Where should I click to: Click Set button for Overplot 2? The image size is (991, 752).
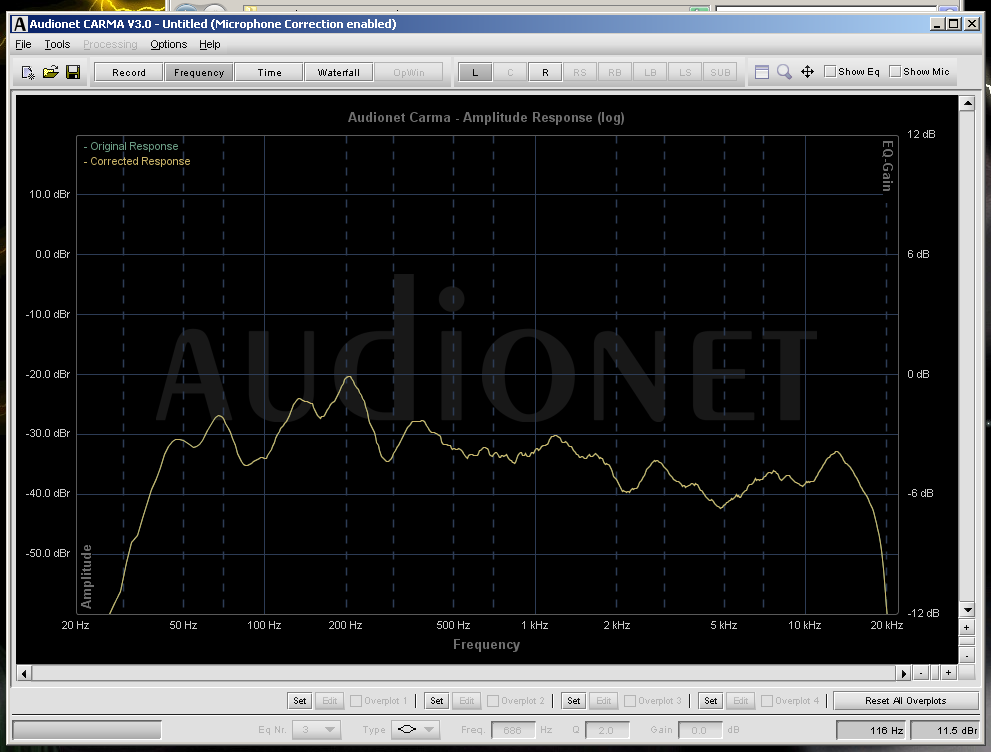pos(437,701)
